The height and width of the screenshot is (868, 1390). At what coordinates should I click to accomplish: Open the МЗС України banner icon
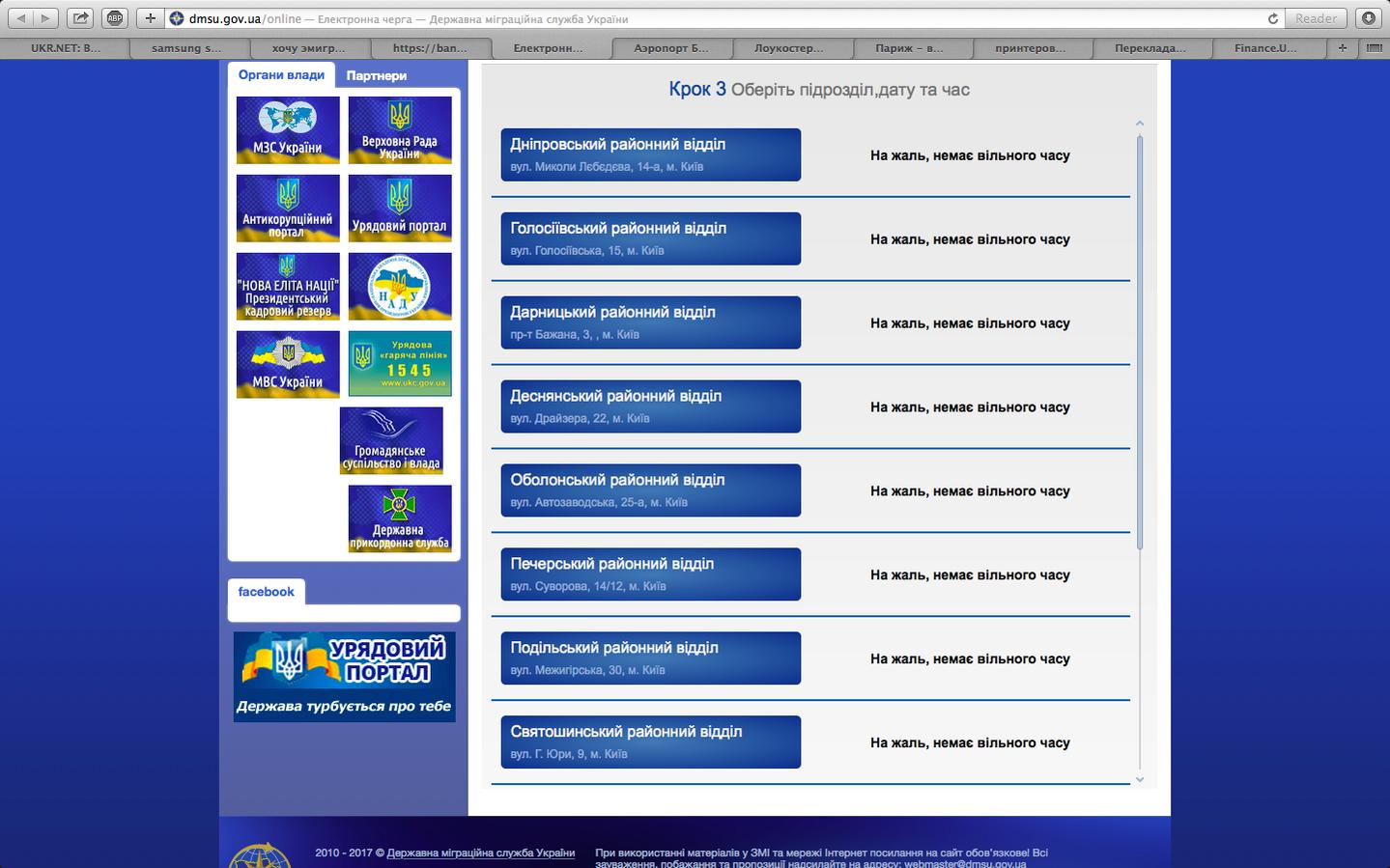click(288, 129)
